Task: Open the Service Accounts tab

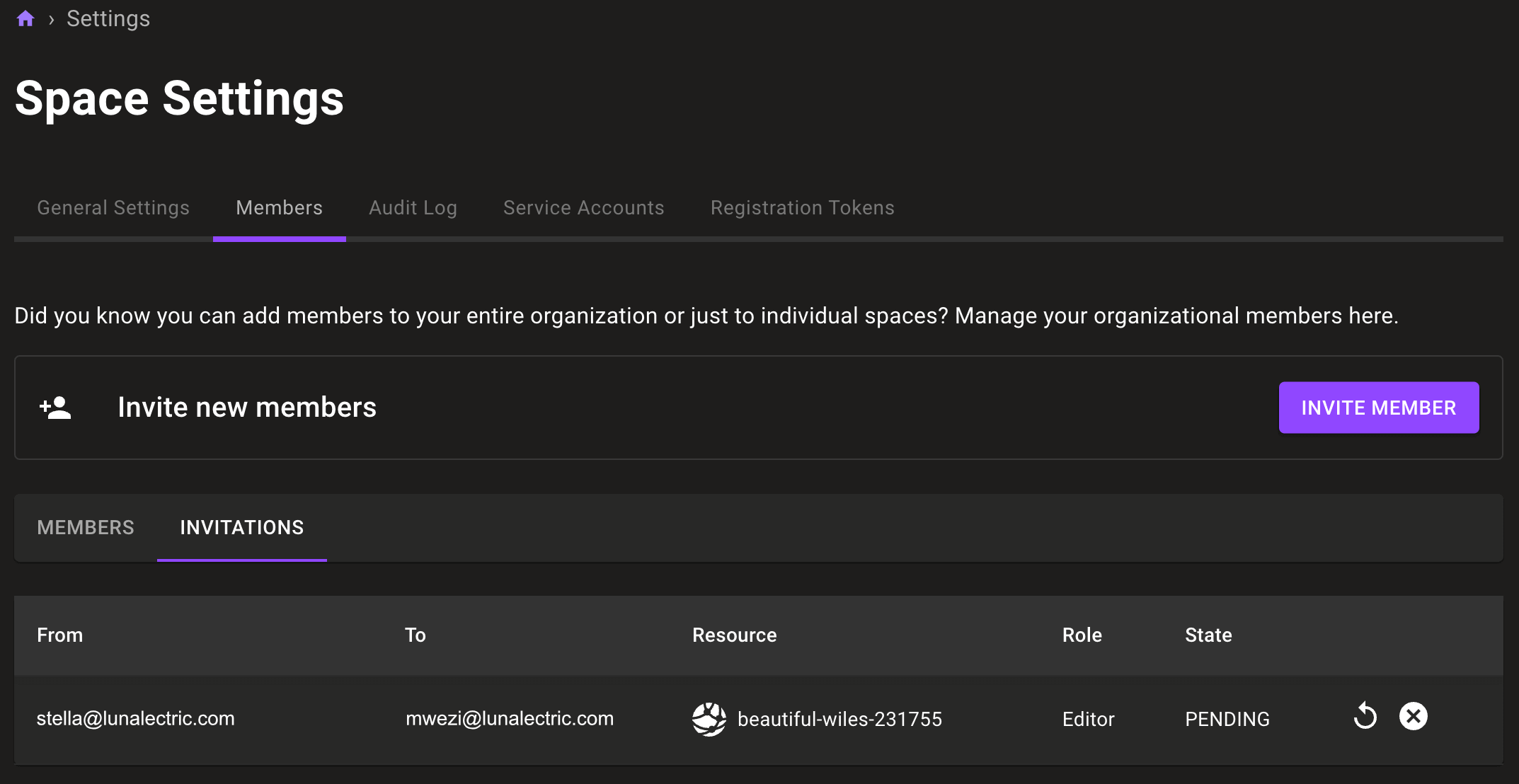Action: (583, 208)
